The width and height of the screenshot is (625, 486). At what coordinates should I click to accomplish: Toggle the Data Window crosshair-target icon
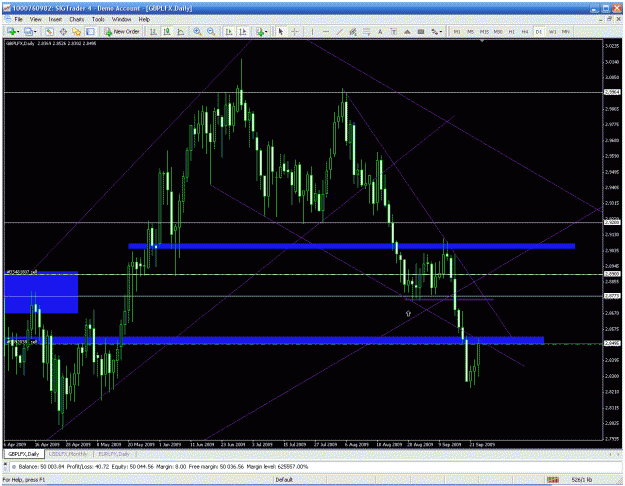(63, 31)
